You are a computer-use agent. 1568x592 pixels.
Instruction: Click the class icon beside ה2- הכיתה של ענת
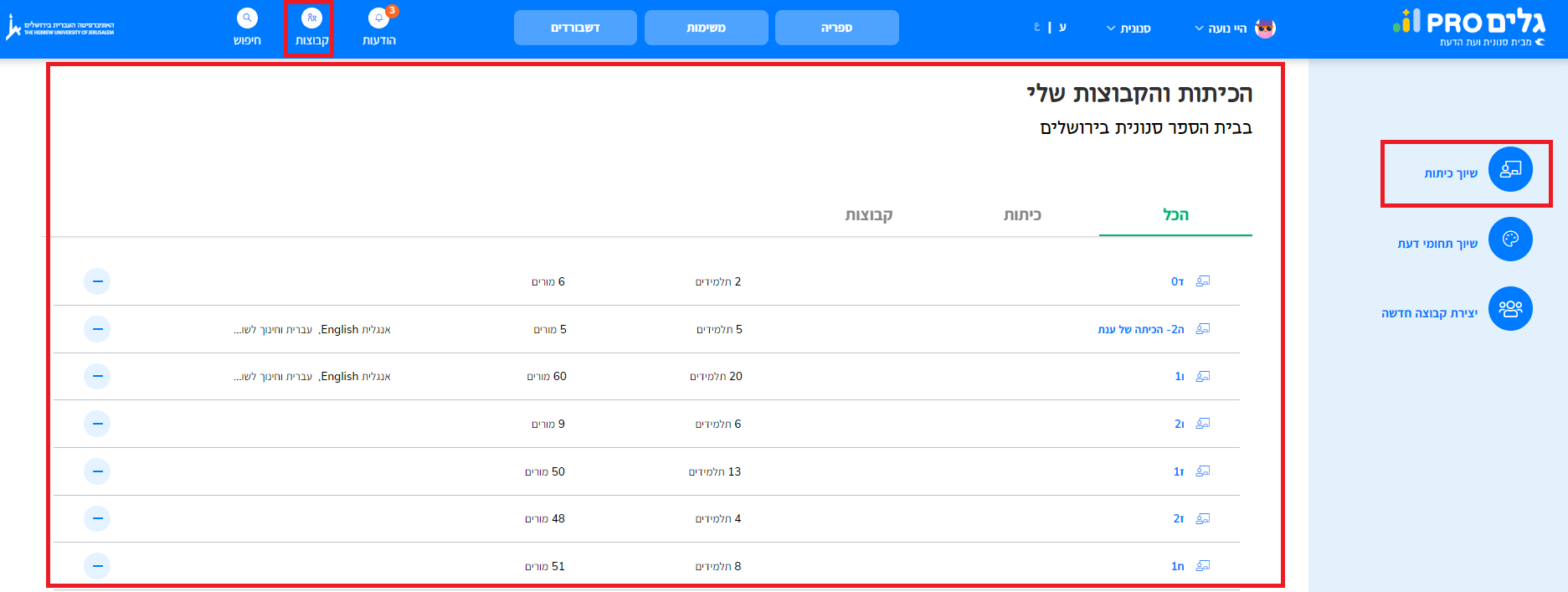click(1203, 329)
